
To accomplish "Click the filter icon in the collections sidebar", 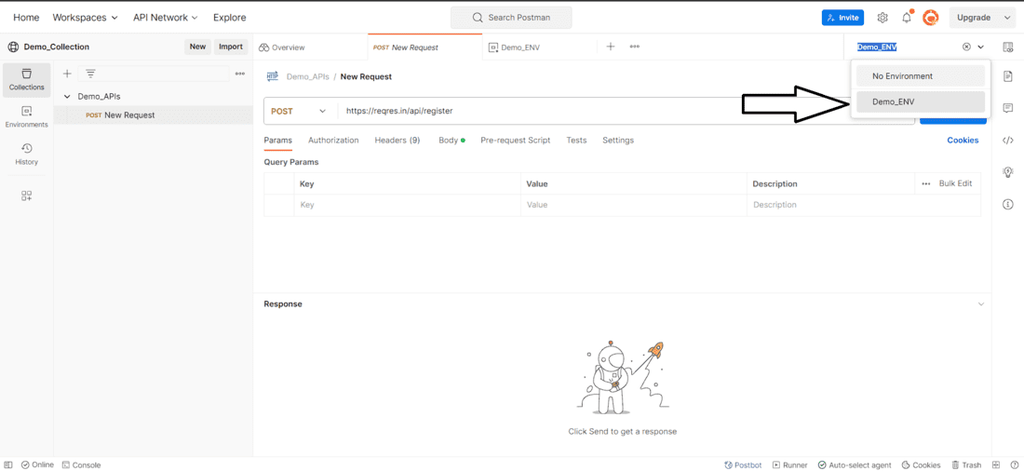I will click(91, 74).
